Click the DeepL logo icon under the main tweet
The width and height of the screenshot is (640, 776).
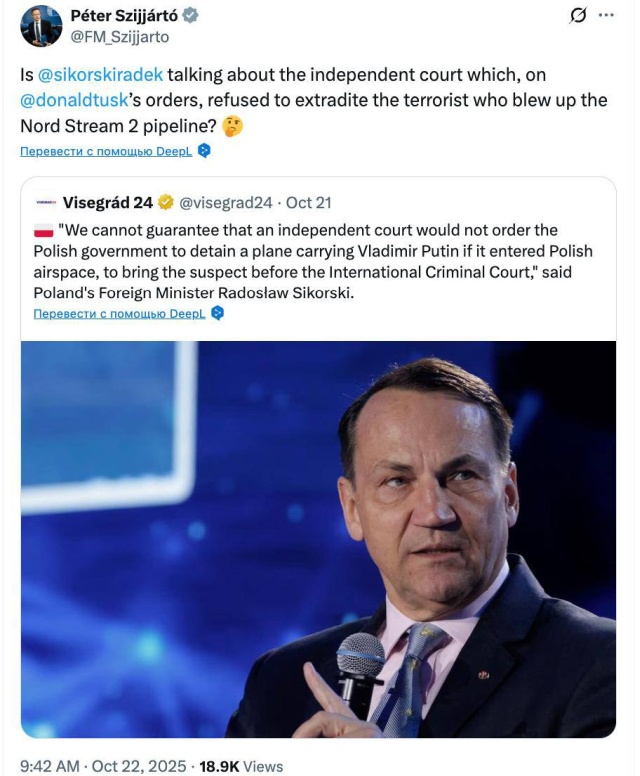coord(204,151)
